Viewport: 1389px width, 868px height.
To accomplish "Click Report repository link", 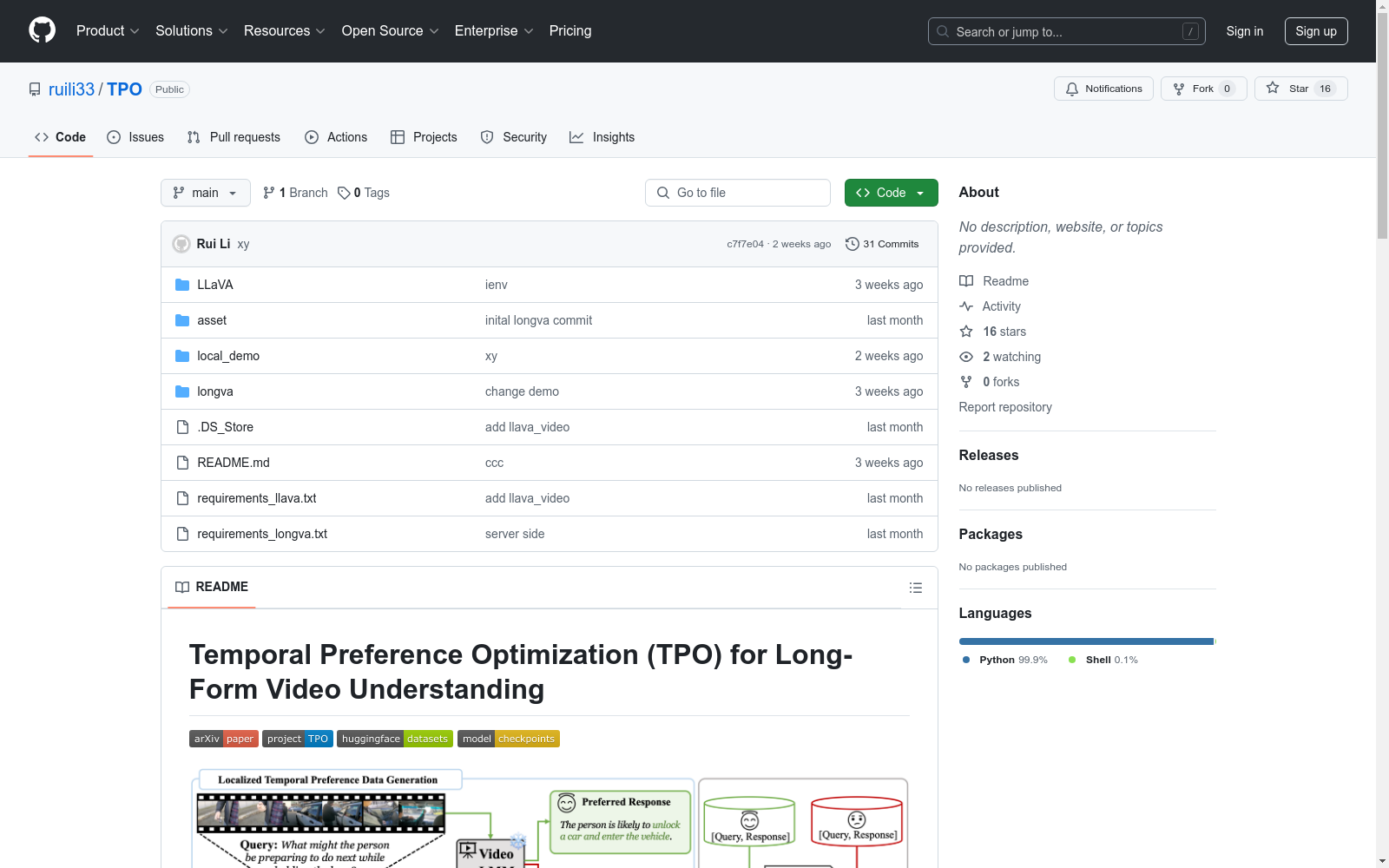I will click(x=1005, y=407).
